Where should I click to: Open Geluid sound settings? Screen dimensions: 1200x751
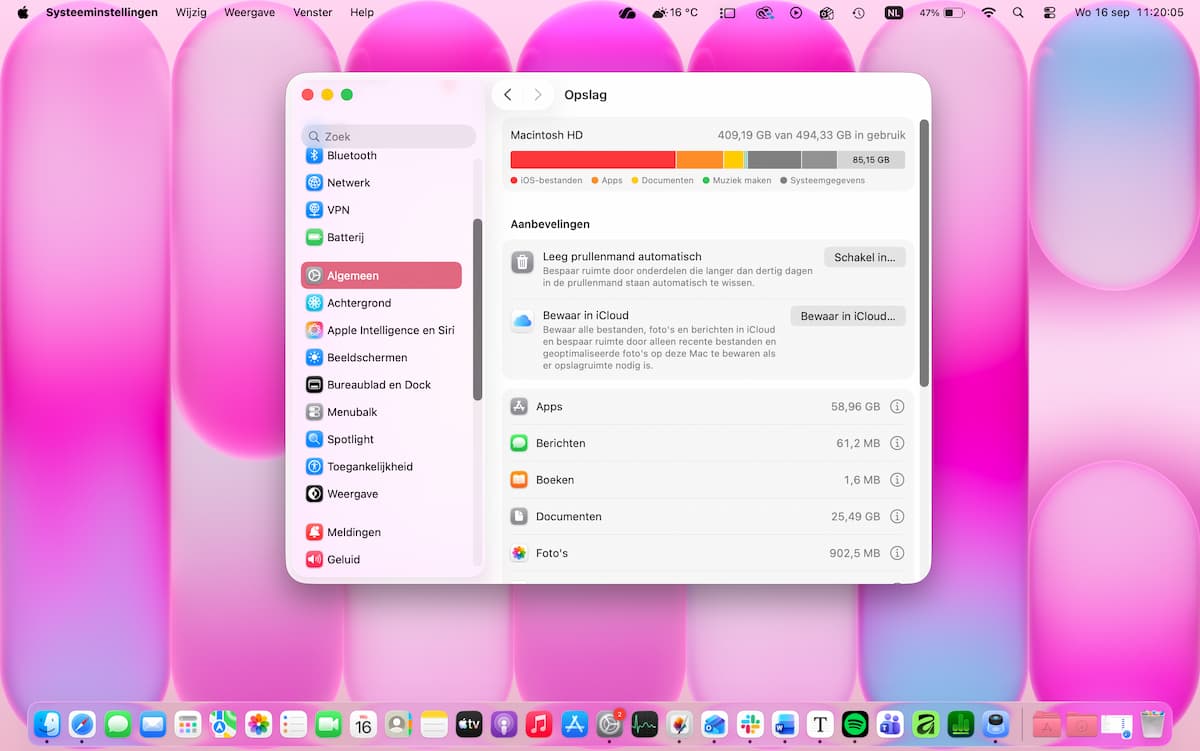point(381,560)
